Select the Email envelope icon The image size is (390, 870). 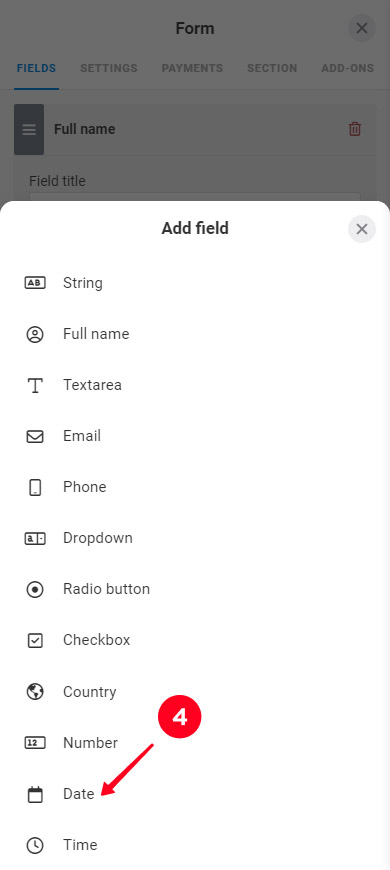[x=35, y=437]
